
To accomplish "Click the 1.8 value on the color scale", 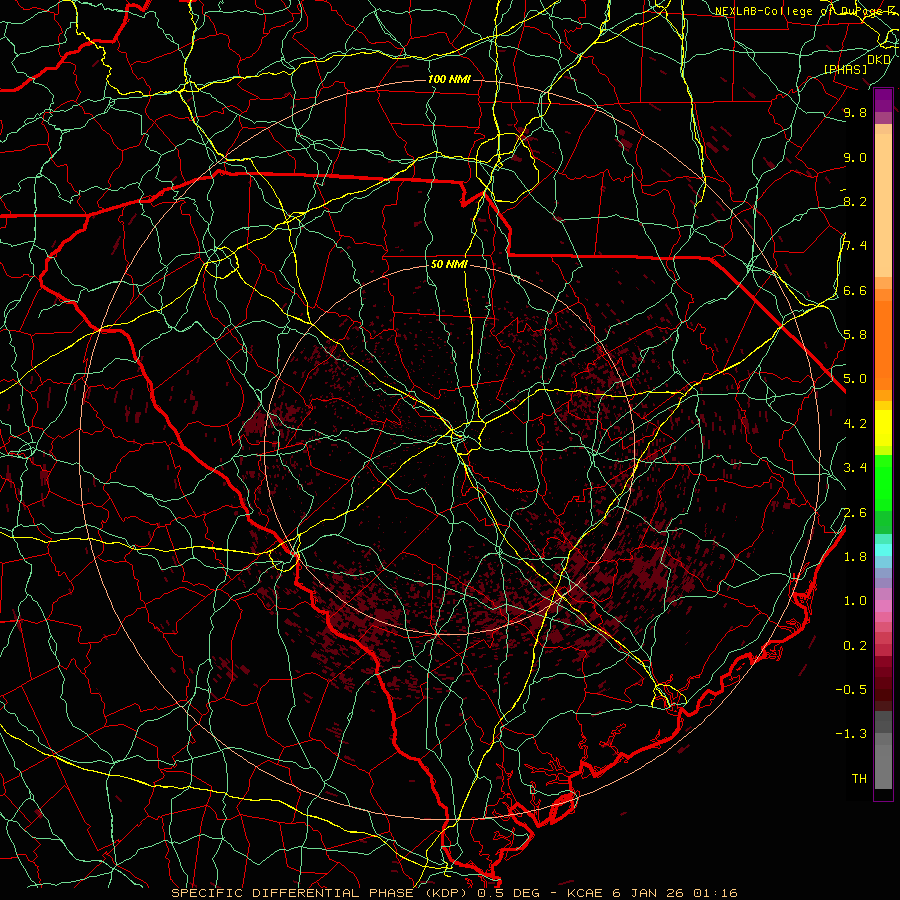I will [x=855, y=557].
